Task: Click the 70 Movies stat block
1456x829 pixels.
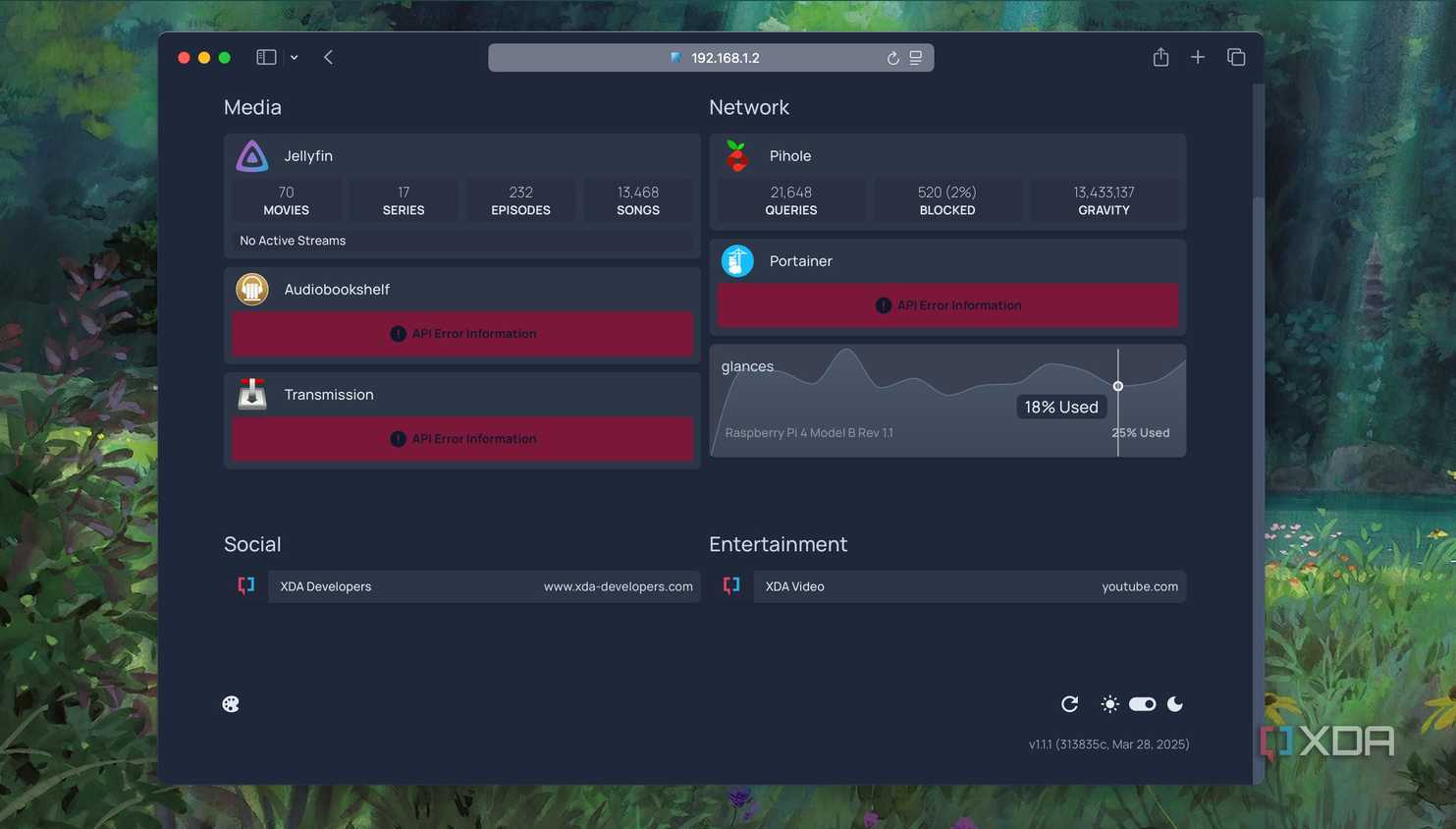Action: tap(287, 200)
